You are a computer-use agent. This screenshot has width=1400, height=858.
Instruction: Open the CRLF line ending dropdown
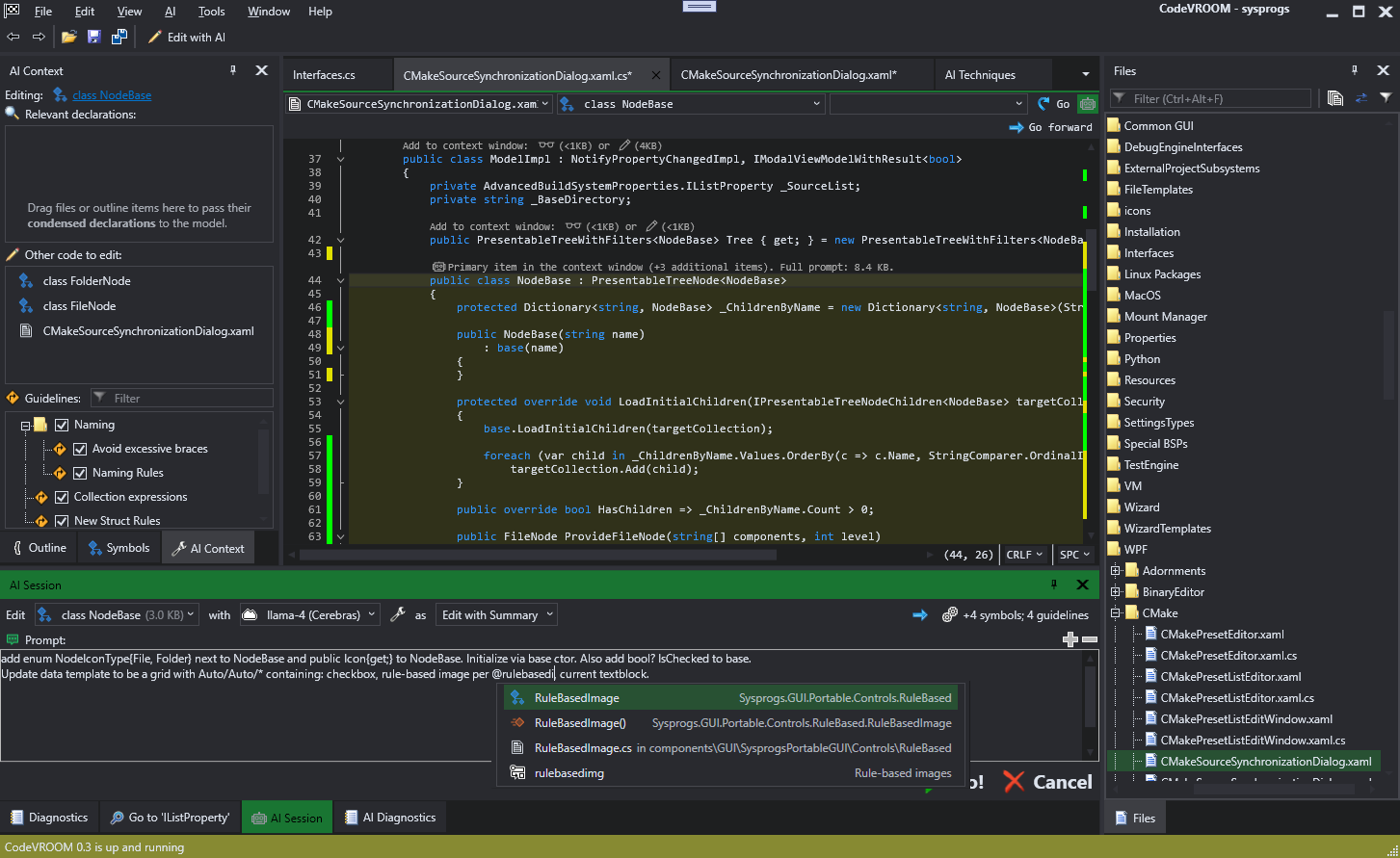coord(1024,555)
